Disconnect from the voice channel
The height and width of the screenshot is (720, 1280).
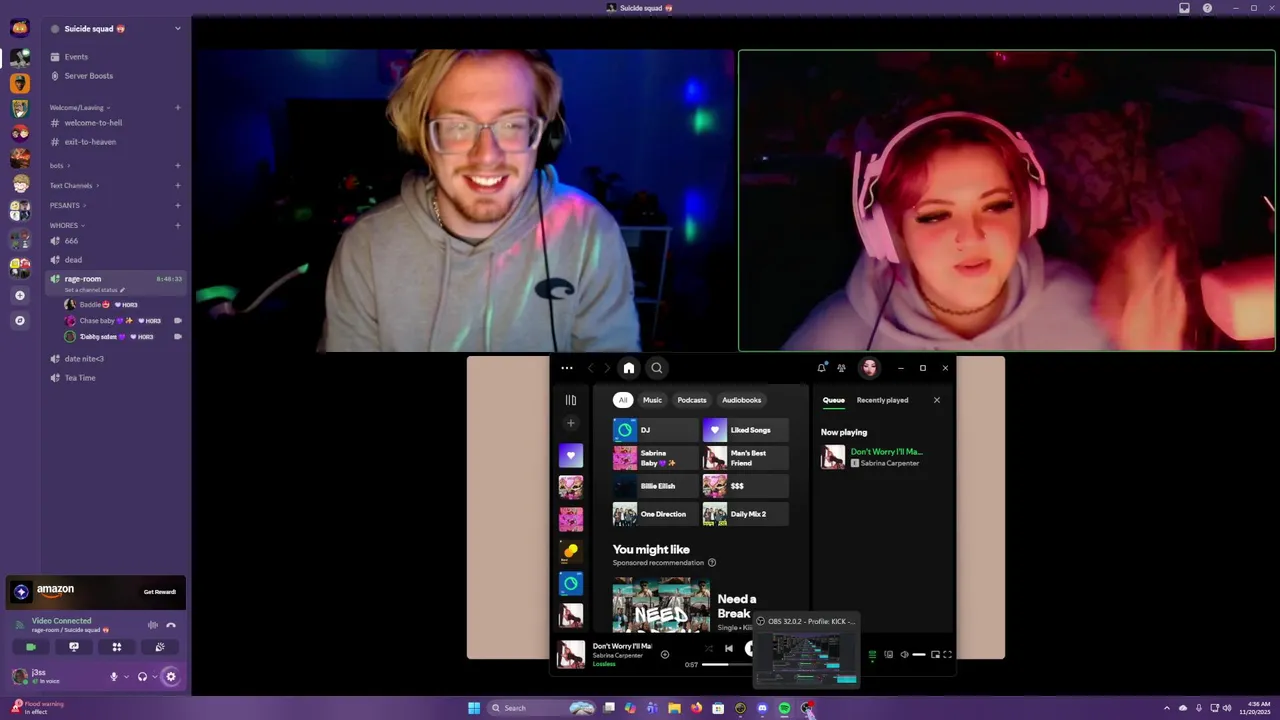click(171, 625)
